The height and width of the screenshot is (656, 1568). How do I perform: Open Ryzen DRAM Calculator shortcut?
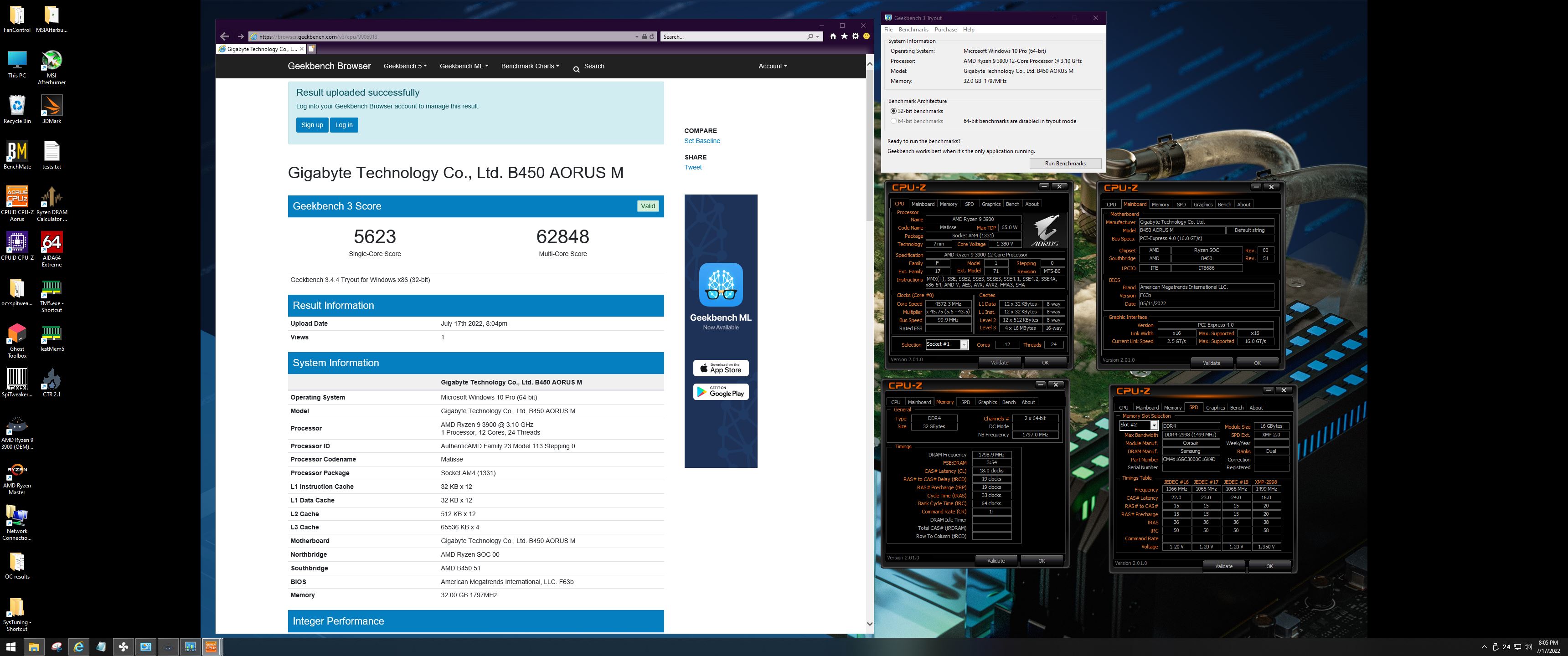[x=52, y=204]
